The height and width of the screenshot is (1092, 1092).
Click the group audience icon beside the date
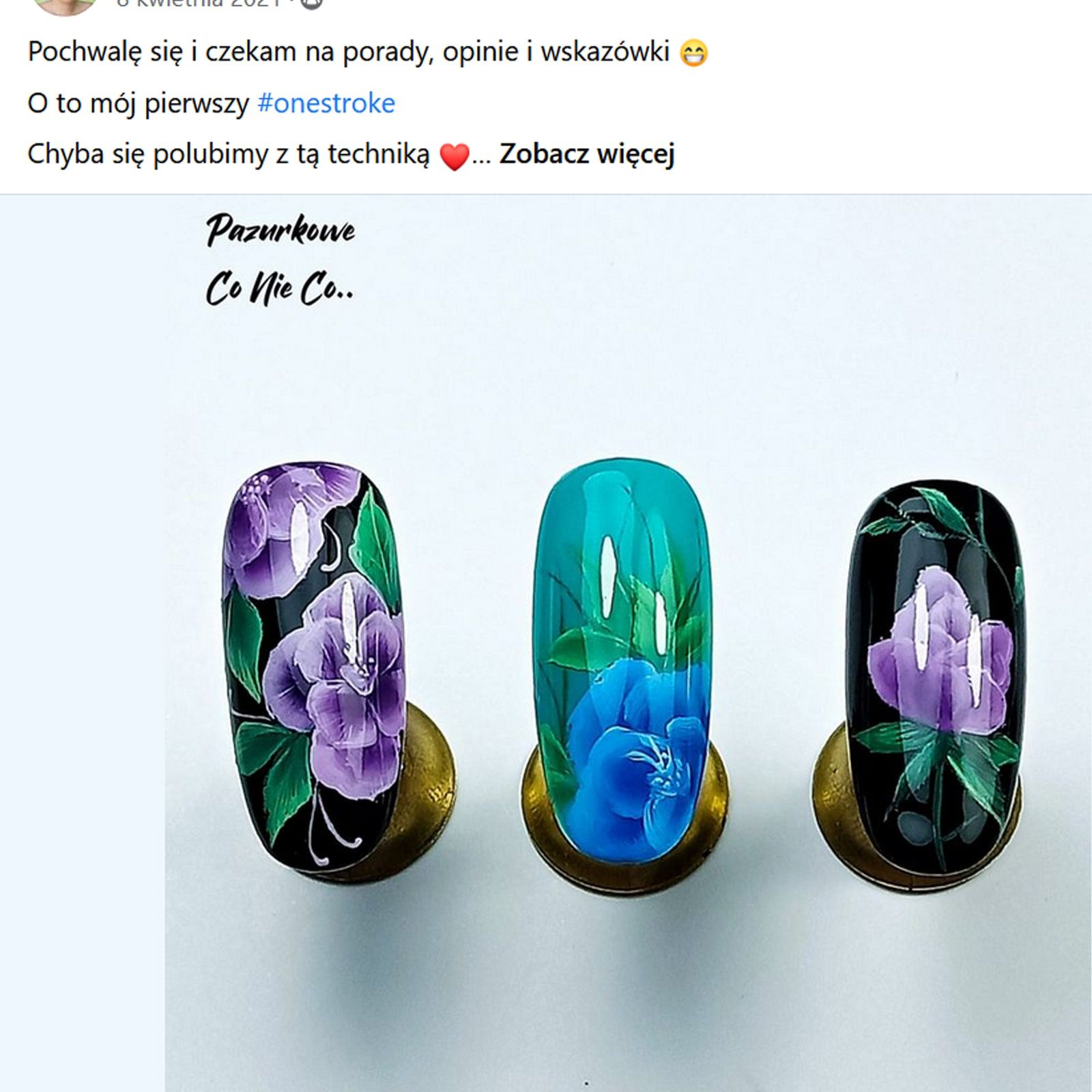pyautogui.click(x=311, y=3)
